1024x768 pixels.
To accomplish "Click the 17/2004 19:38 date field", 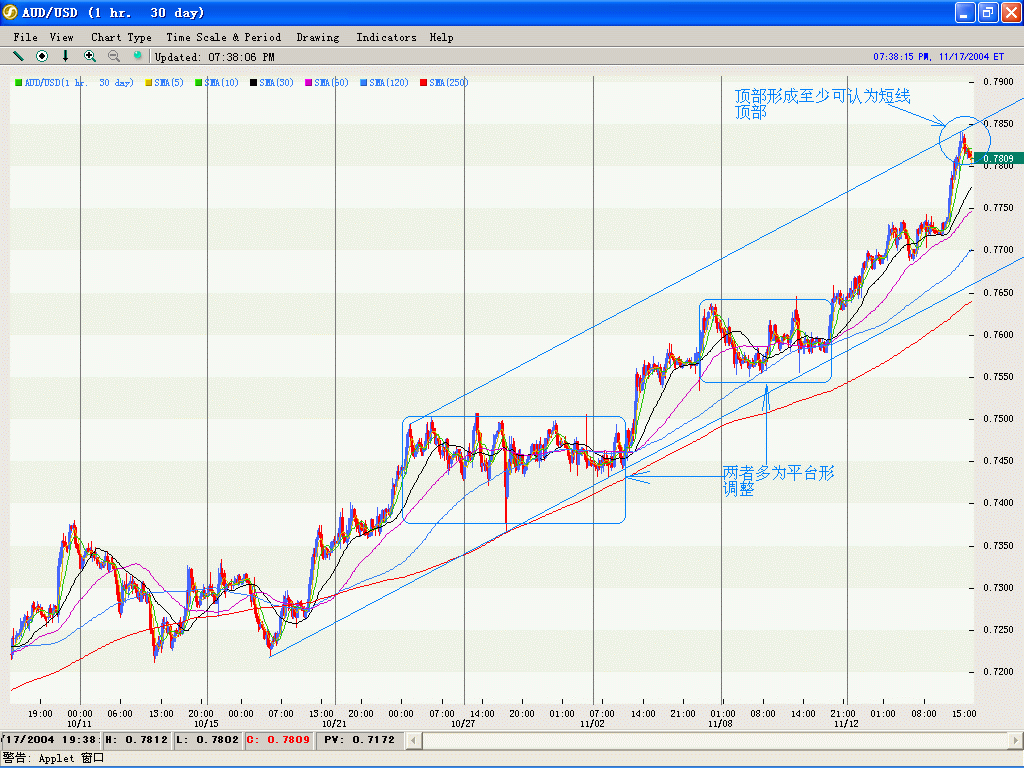I will click(50, 740).
